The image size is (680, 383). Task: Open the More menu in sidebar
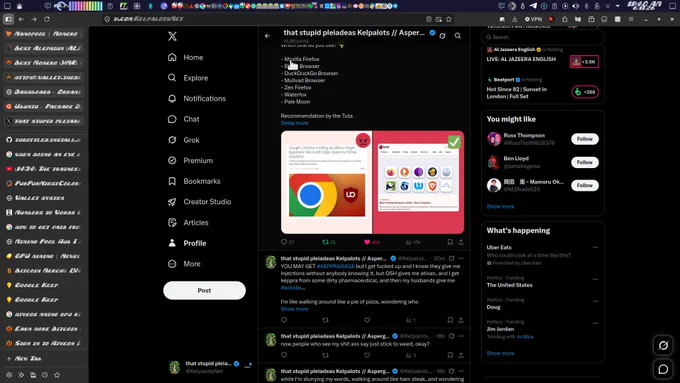pos(184,264)
